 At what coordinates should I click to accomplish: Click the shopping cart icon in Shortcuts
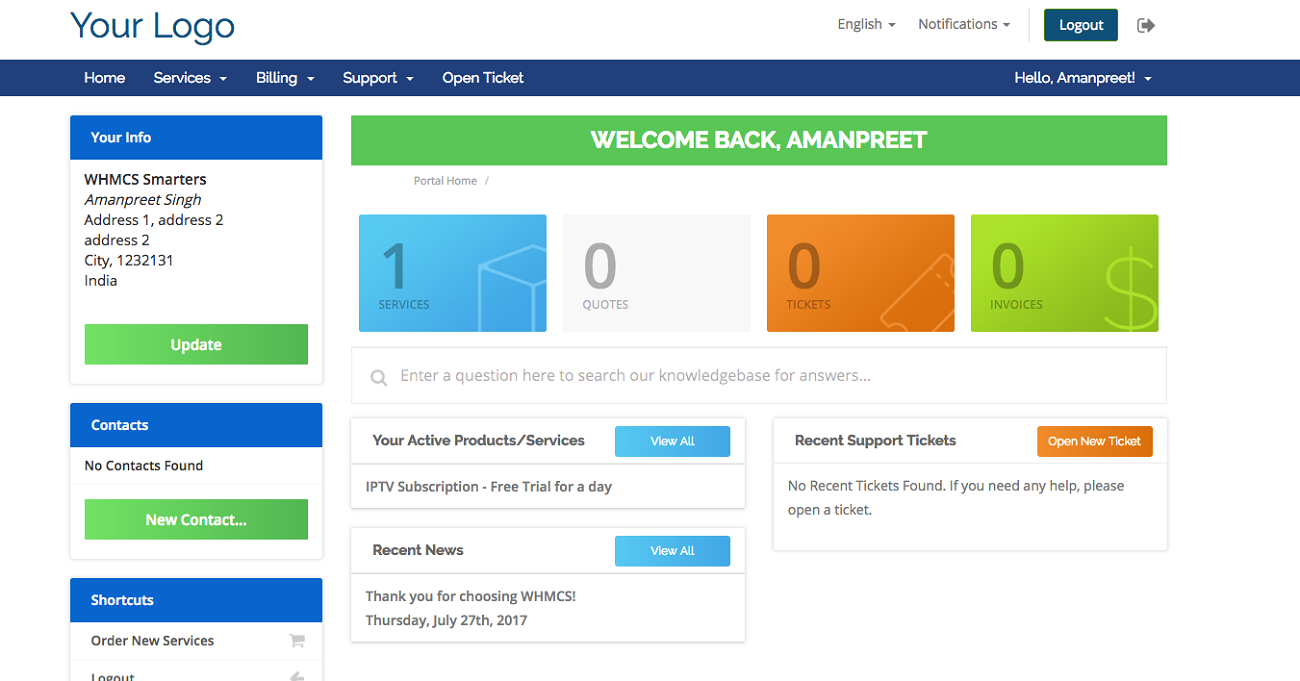[297, 641]
